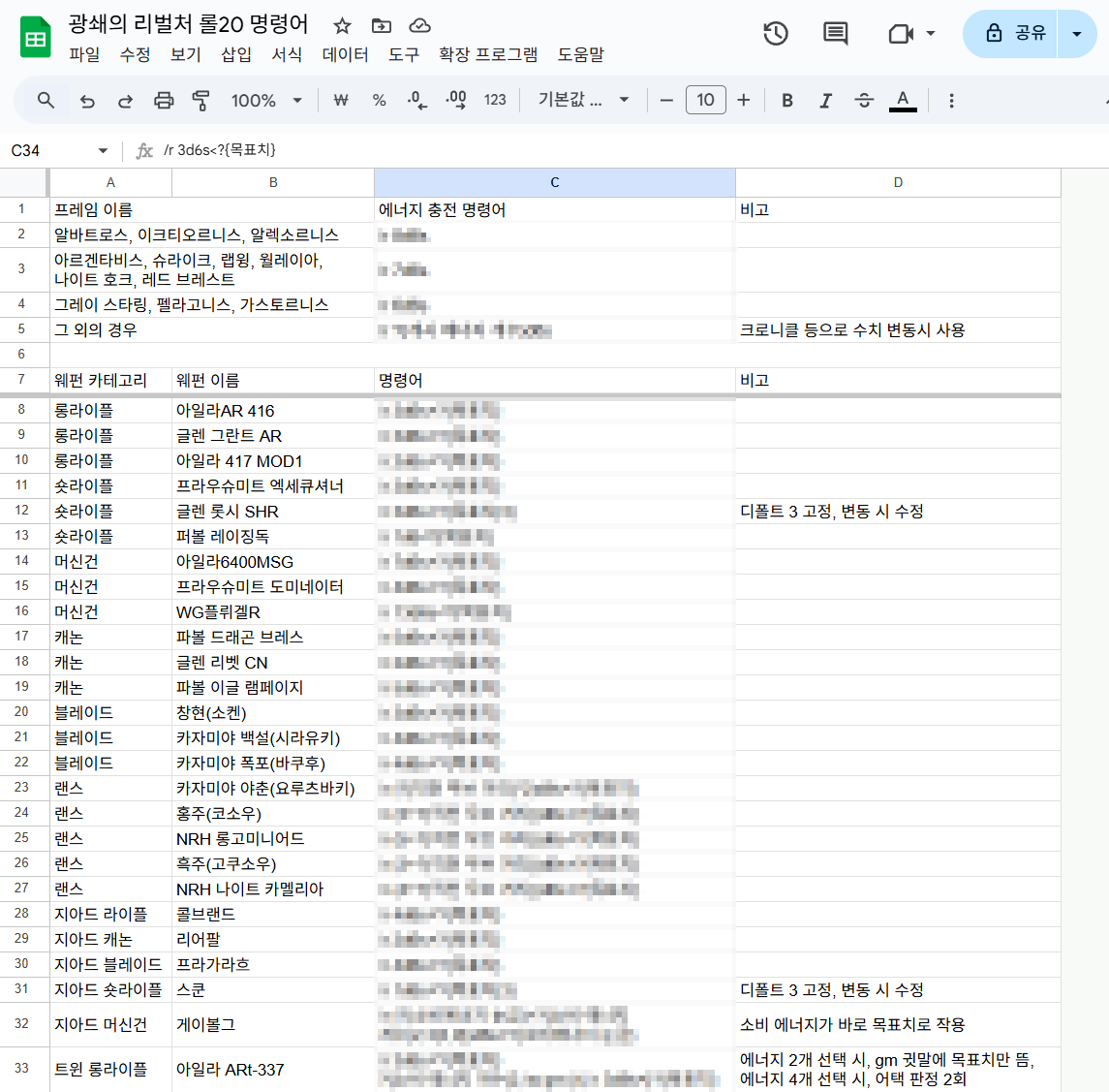Image resolution: width=1109 pixels, height=1092 pixels.
Task: Decrease font size with minus button
Action: pos(666,101)
